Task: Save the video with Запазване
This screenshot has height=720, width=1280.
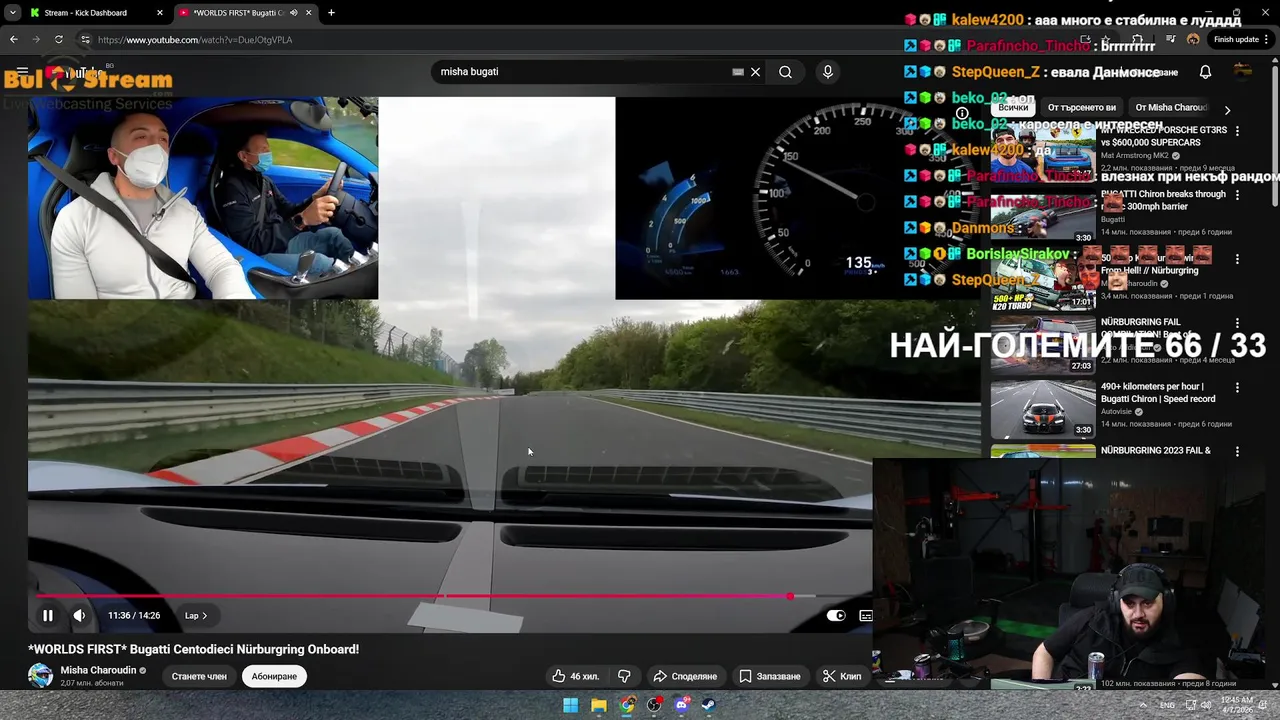Action: click(x=770, y=677)
